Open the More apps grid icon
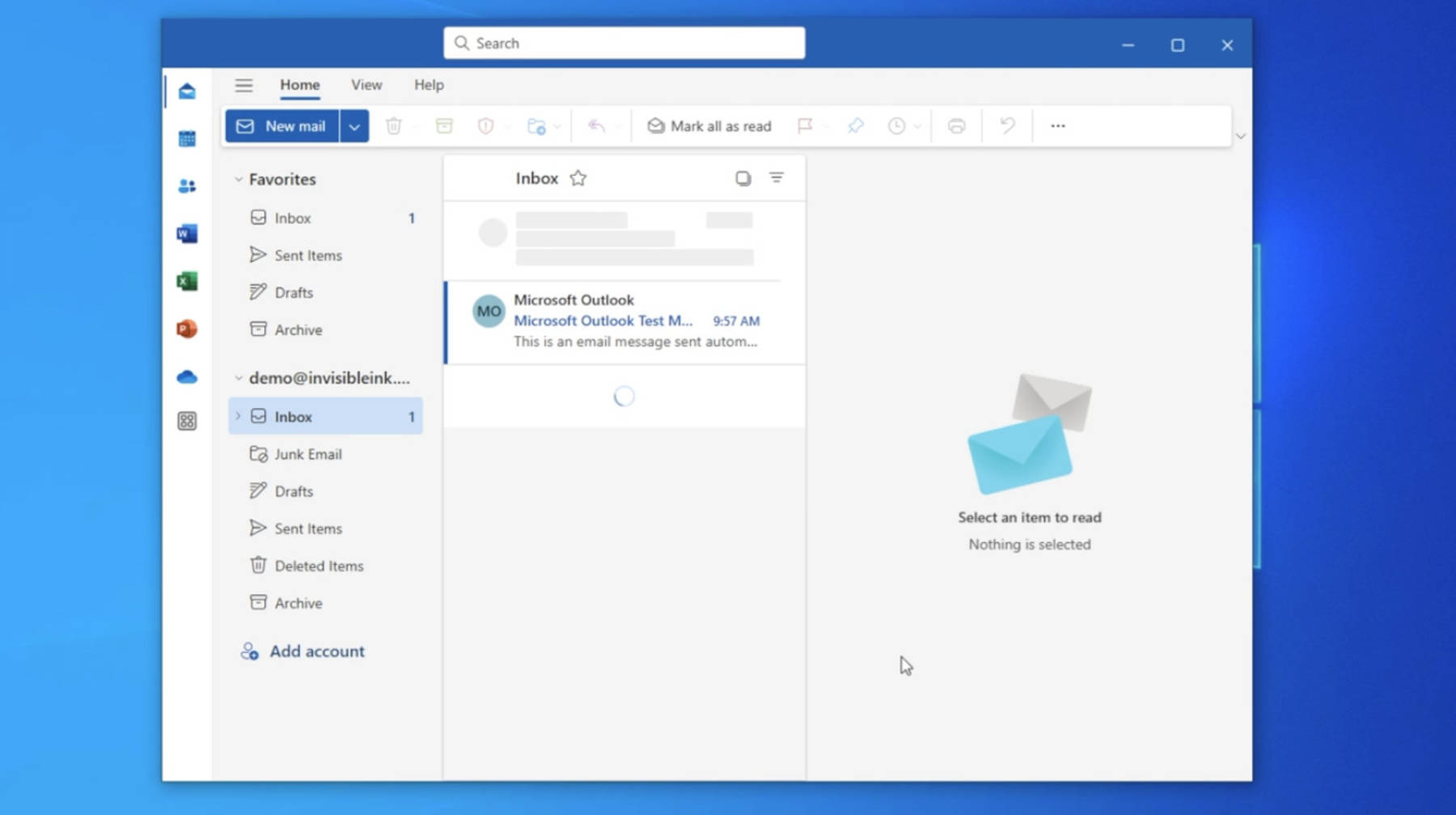 (x=187, y=421)
